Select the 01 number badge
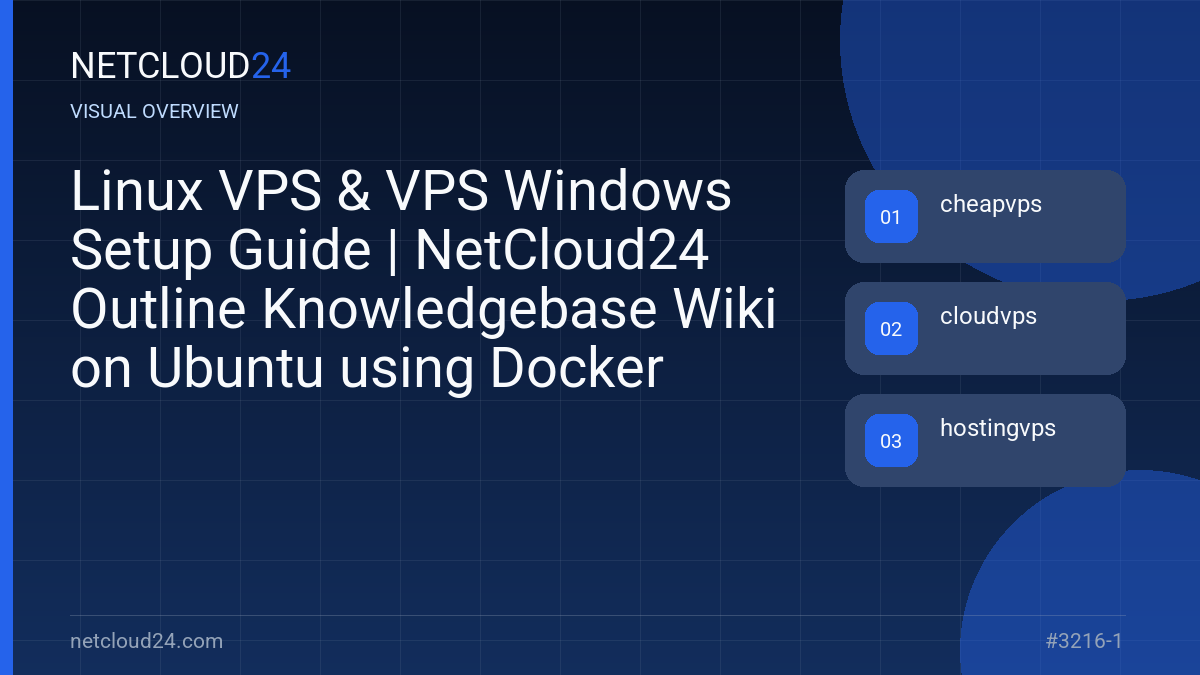This screenshot has width=1200, height=675. 891,216
